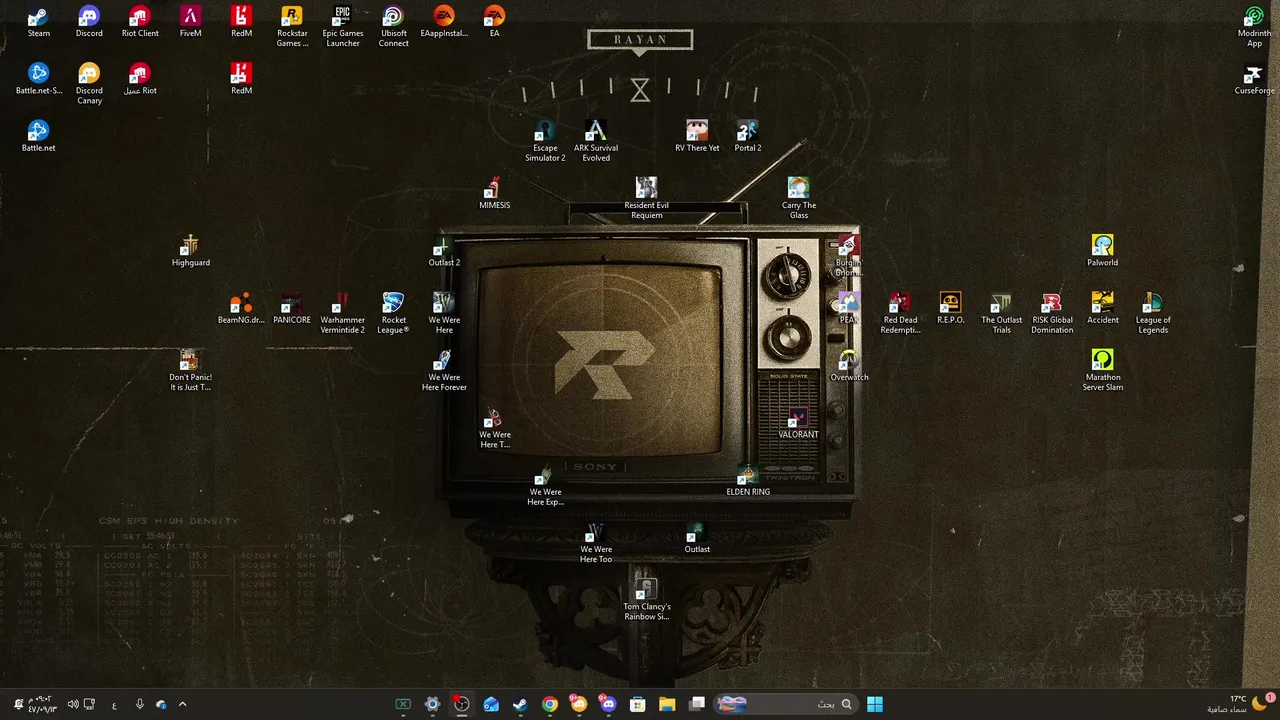Image resolution: width=1280 pixels, height=720 pixels.
Task: Open the FiveM shortcut
Action: [x=190, y=22]
